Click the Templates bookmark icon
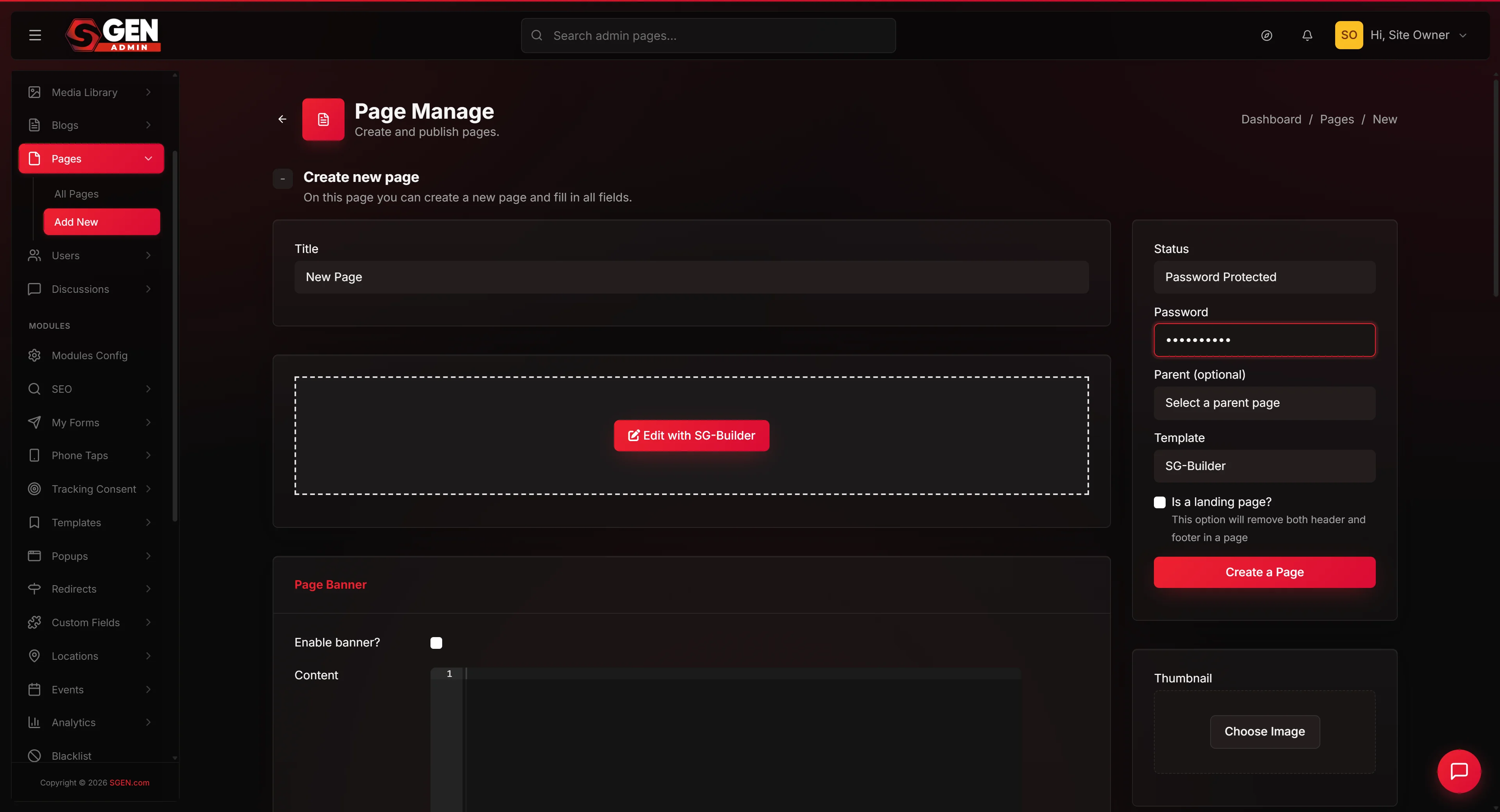Image resolution: width=1500 pixels, height=812 pixels. click(34, 523)
